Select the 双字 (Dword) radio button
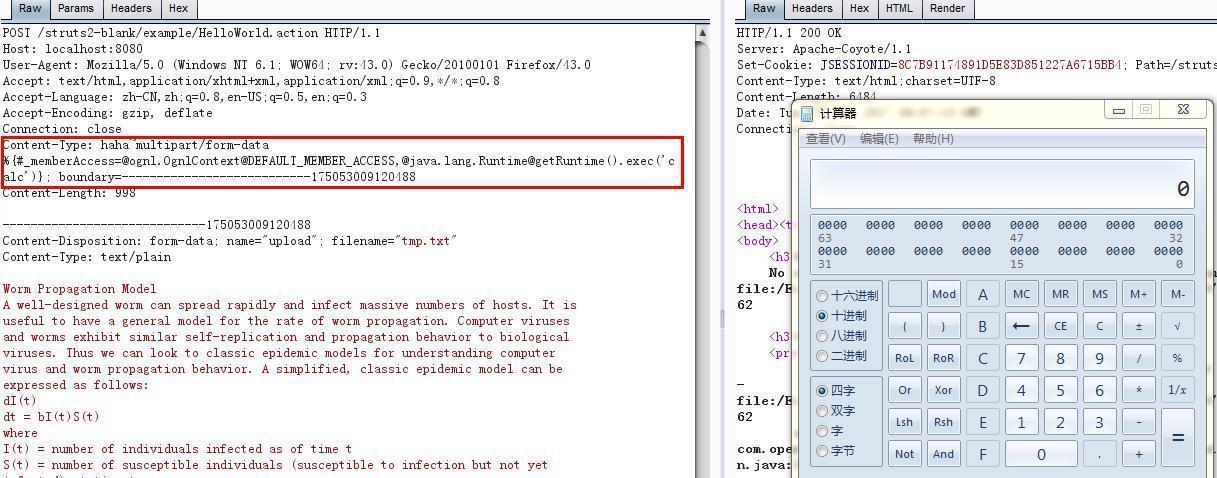The image size is (1217, 478). pyautogui.click(x=823, y=411)
